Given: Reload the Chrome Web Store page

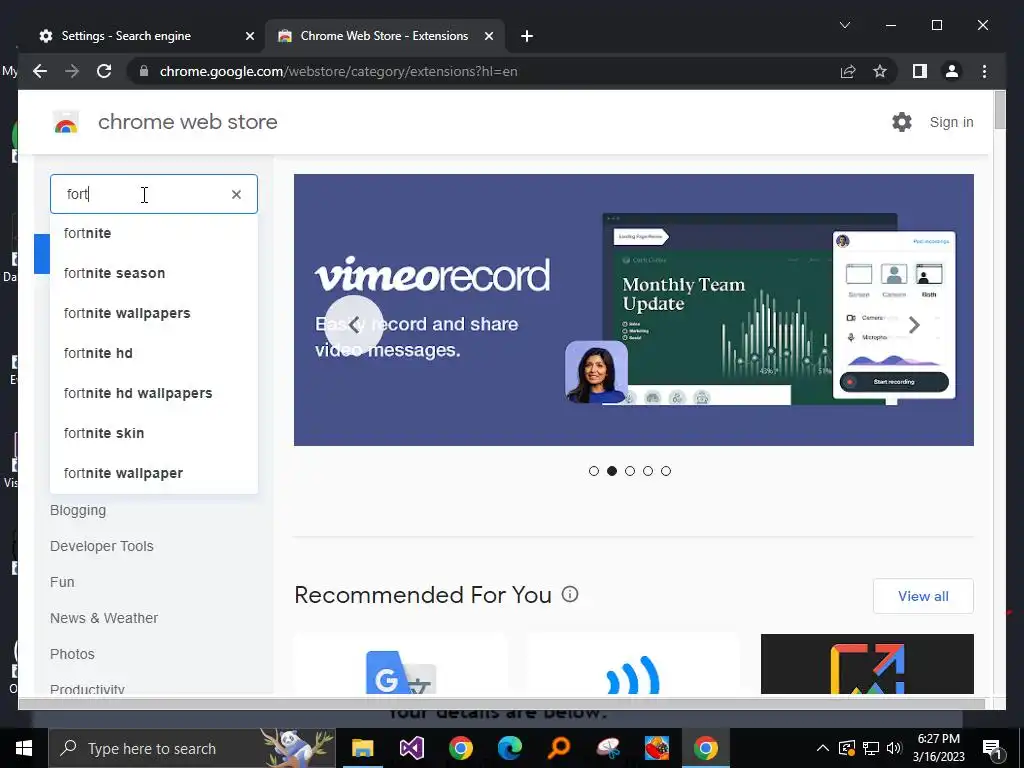Looking at the screenshot, I should (104, 71).
